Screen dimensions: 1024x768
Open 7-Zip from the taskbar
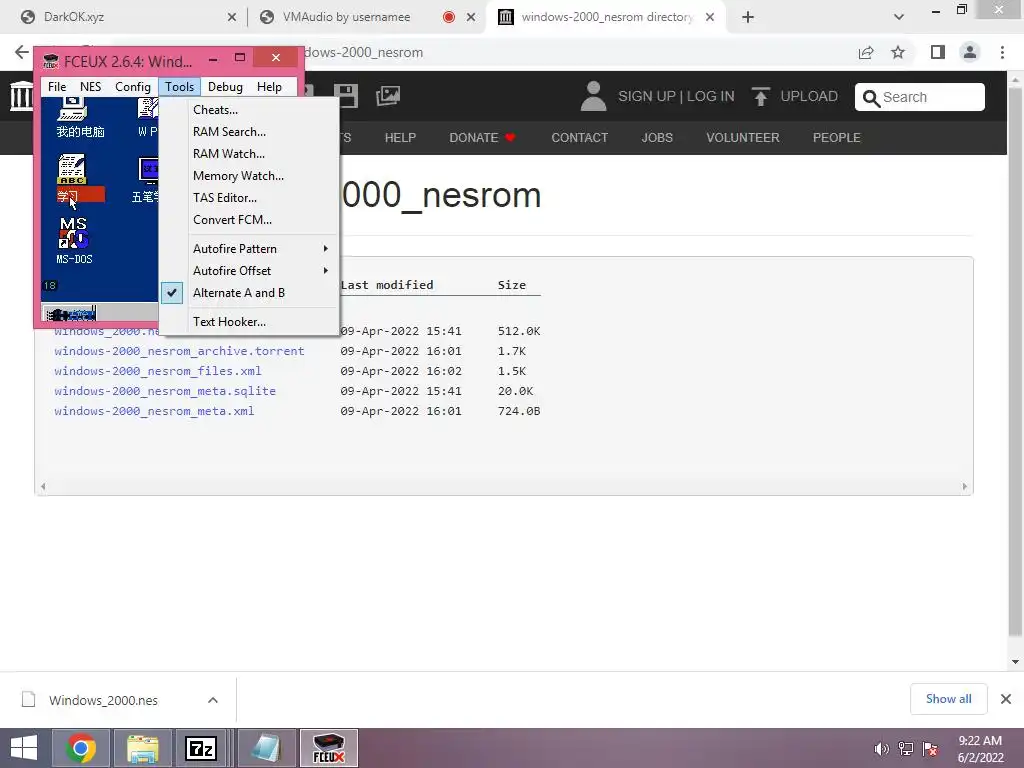201,748
